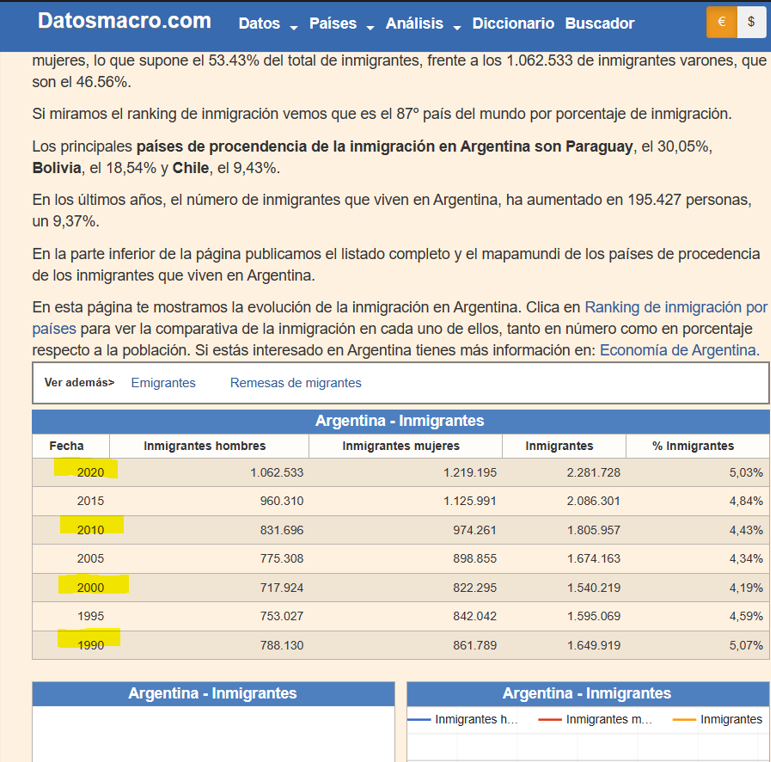Toggle the Inmigrantes orange legend series
Image resolution: width=771 pixels, height=762 pixels.
click(x=717, y=719)
